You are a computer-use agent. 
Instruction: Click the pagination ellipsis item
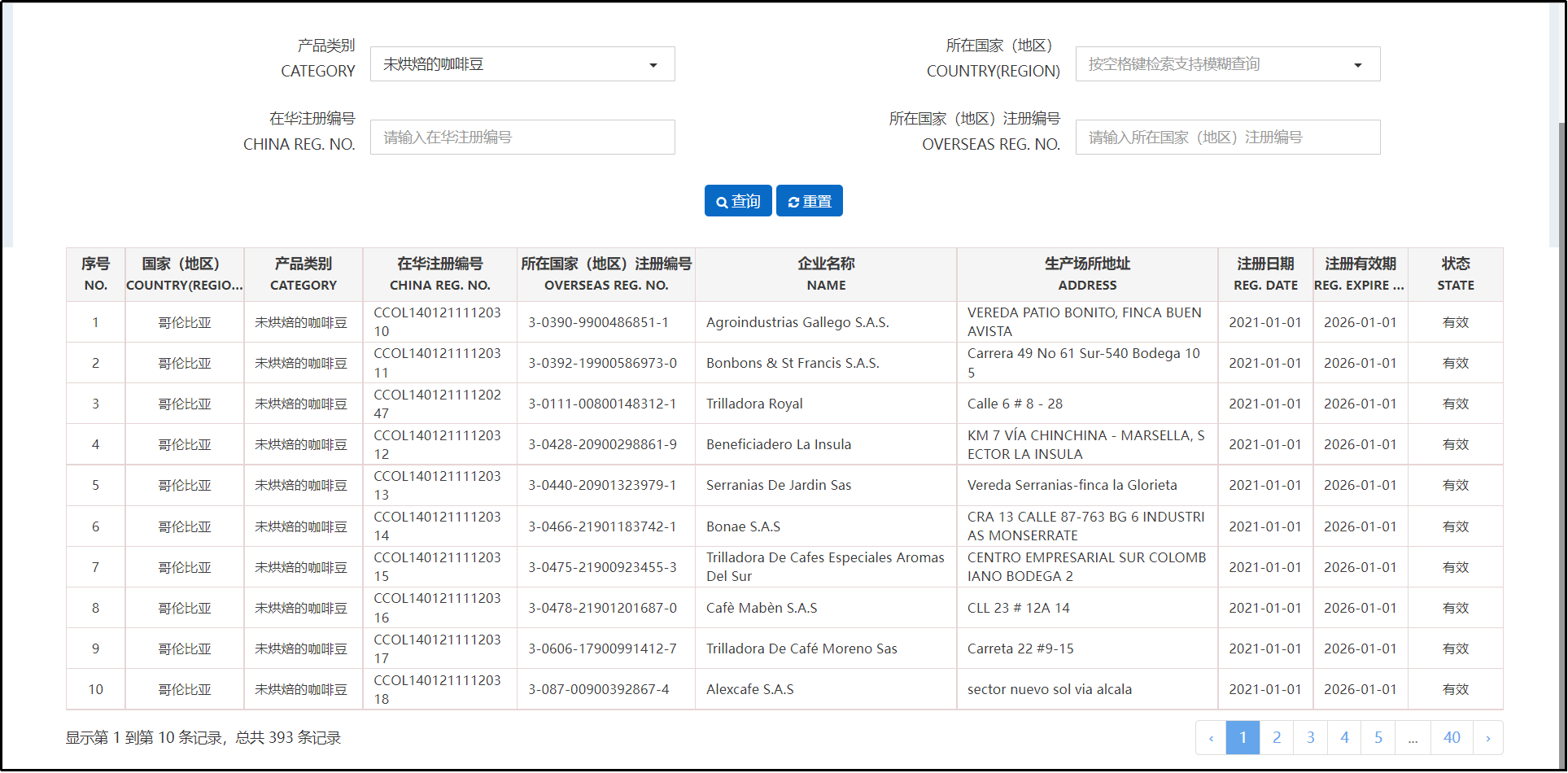point(1413,738)
